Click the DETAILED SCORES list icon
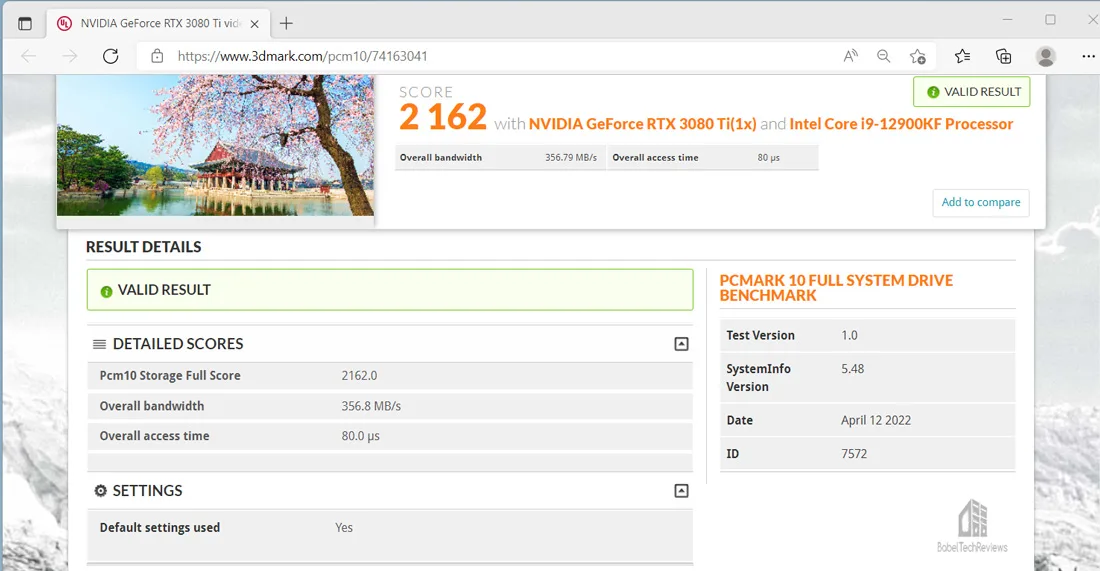This screenshot has width=1100, height=571. coord(100,344)
